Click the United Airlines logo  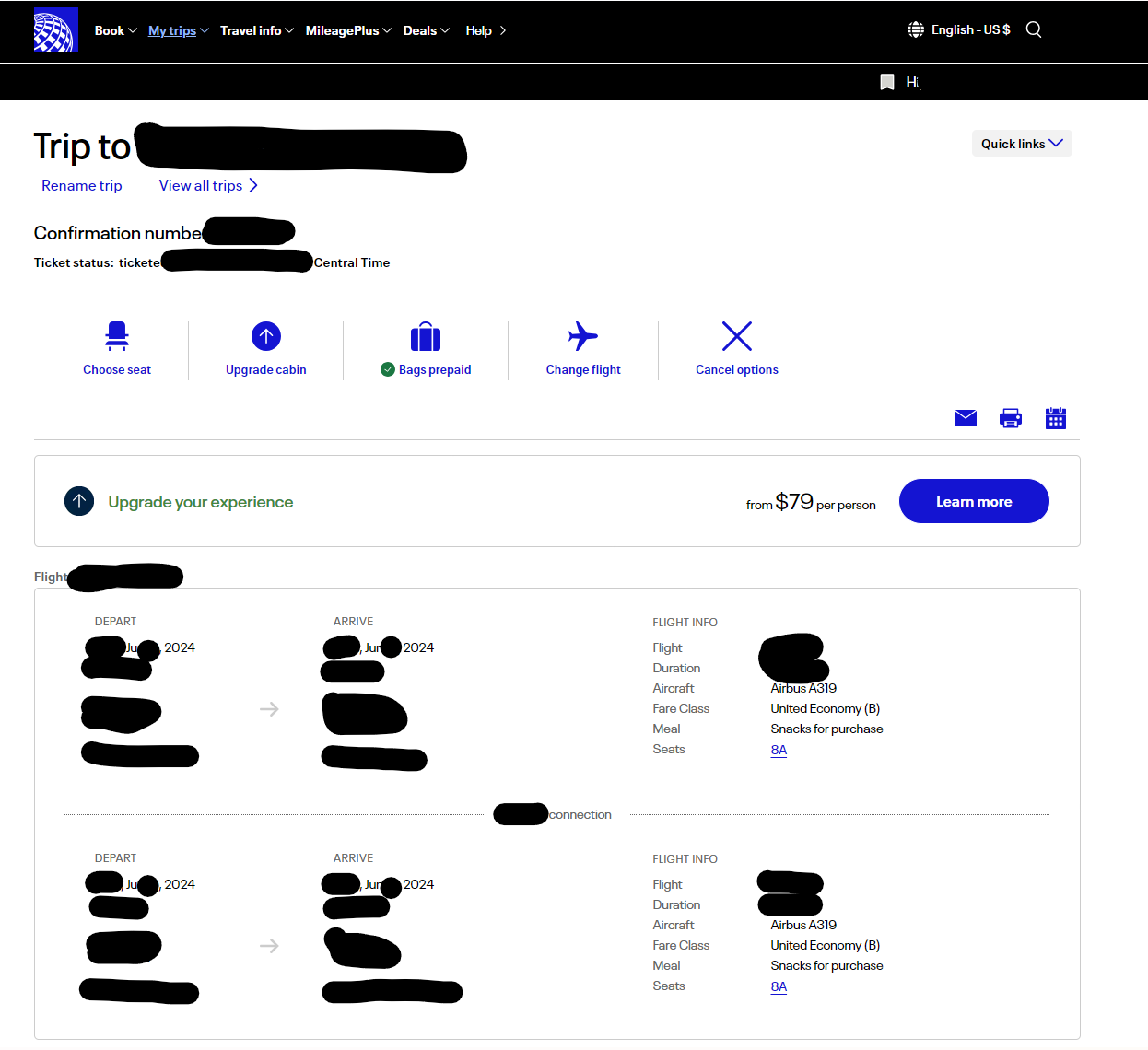tap(55, 29)
